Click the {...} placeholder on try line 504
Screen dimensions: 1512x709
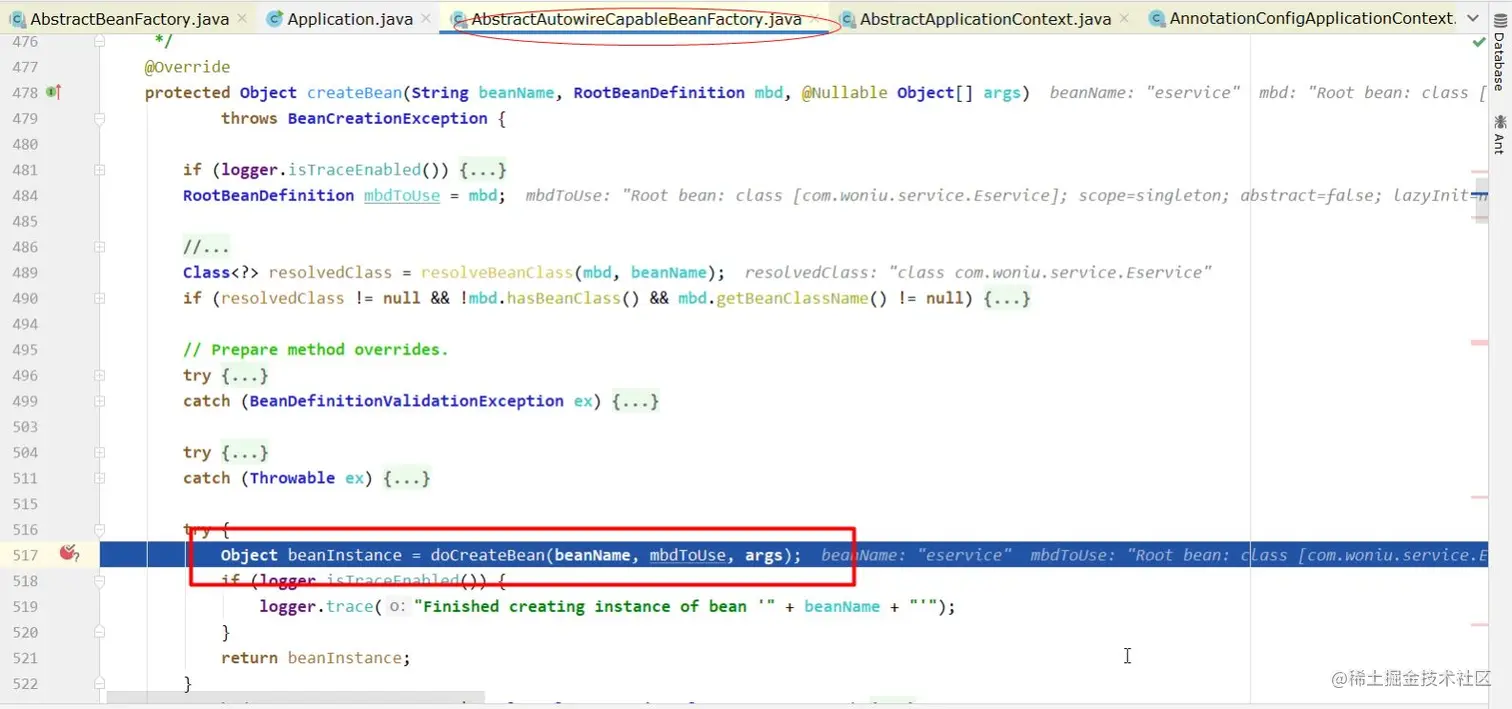click(x=245, y=452)
